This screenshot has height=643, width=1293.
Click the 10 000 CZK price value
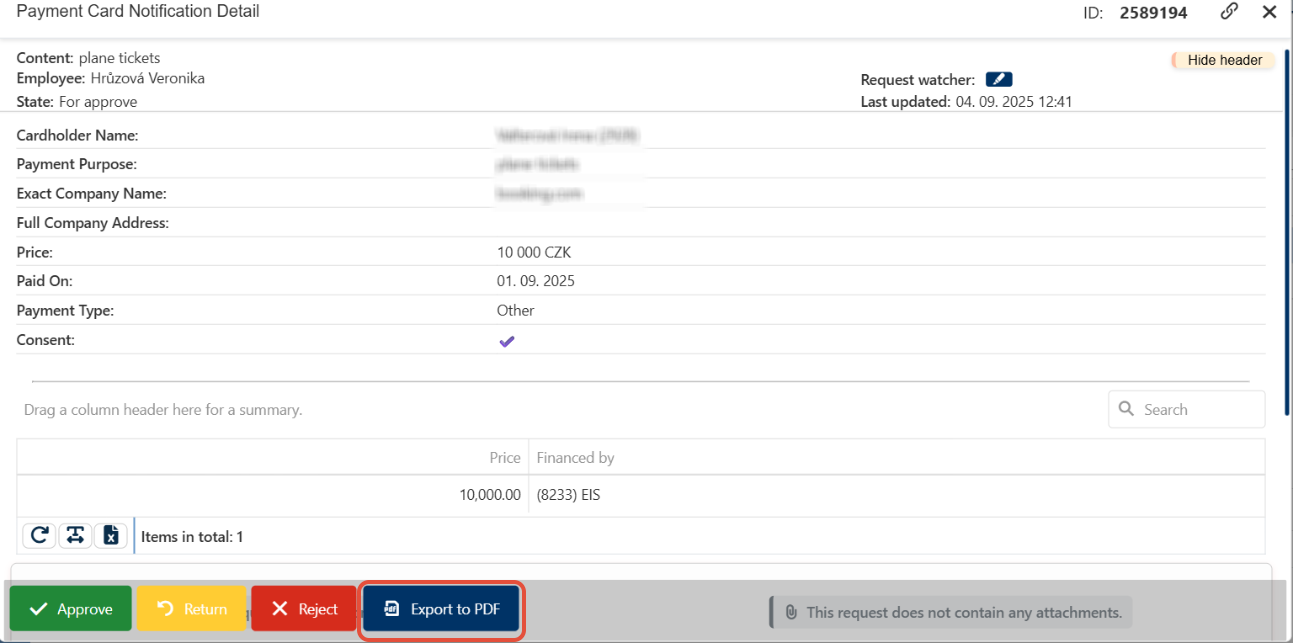pyautogui.click(x=534, y=253)
